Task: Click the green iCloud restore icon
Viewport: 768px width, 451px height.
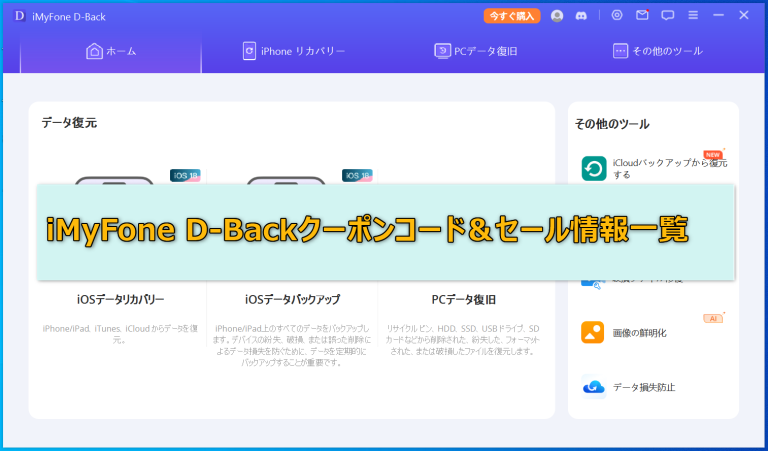Action: (594, 168)
